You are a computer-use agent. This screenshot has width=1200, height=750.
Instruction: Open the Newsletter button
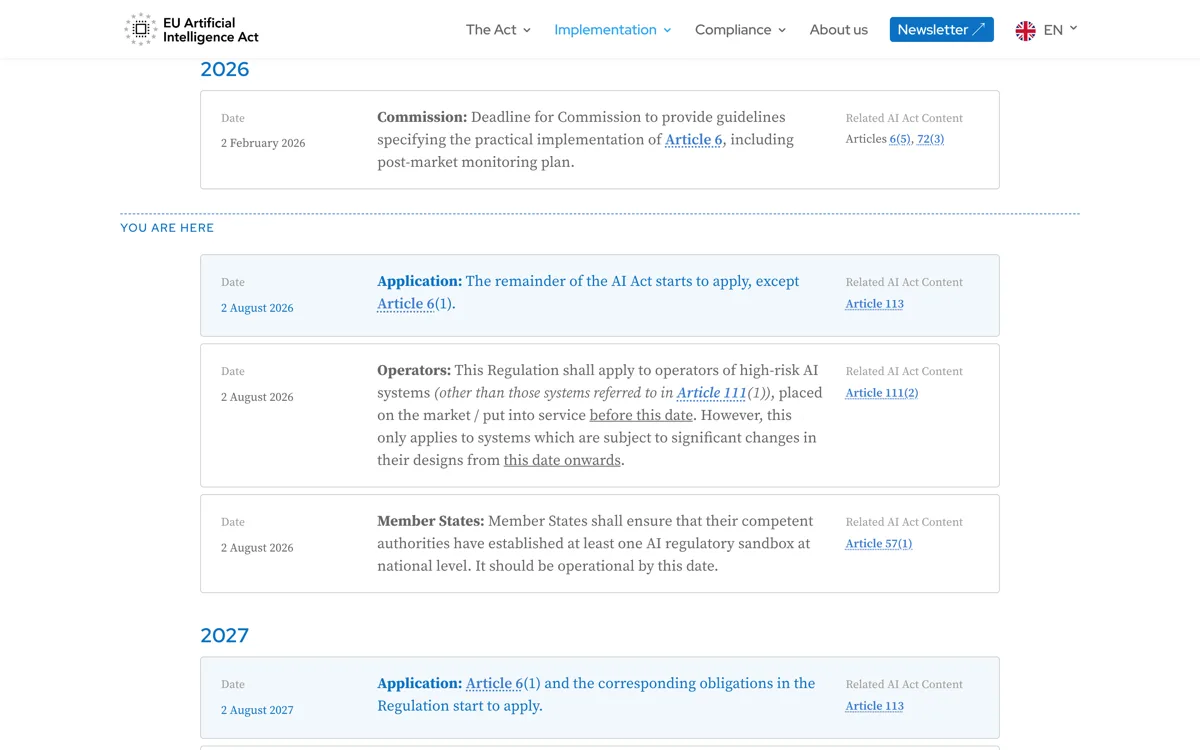(x=942, y=30)
